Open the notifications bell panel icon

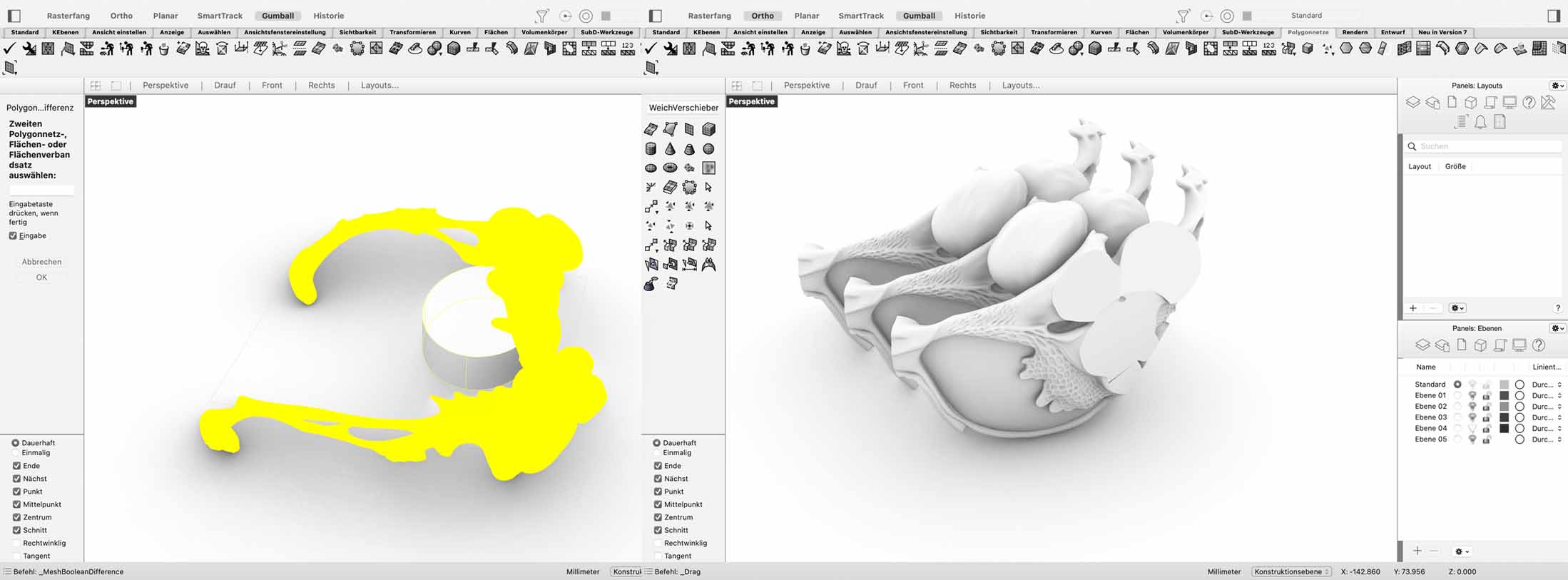point(1480,122)
